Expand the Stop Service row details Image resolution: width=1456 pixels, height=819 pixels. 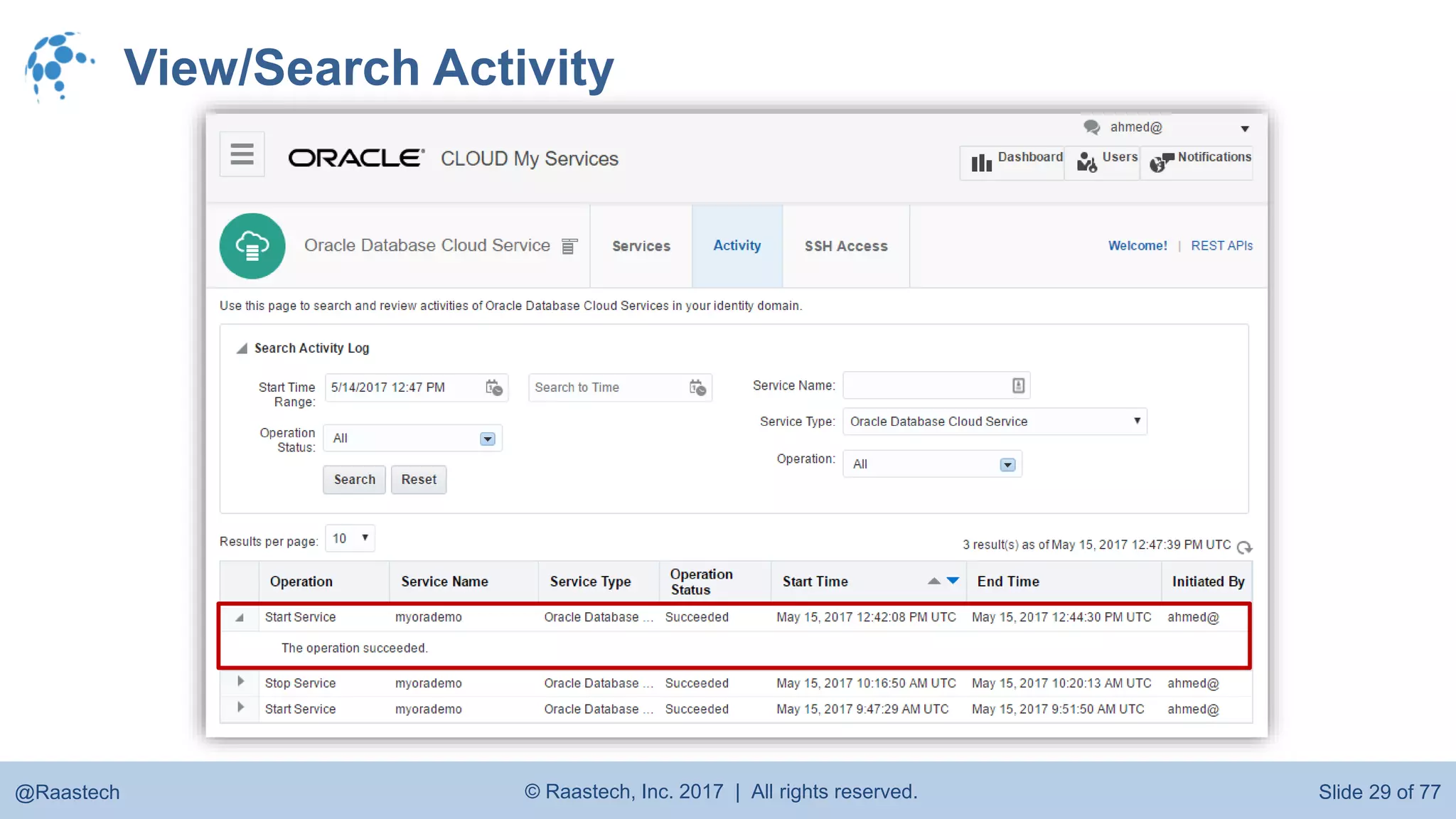tap(240, 682)
